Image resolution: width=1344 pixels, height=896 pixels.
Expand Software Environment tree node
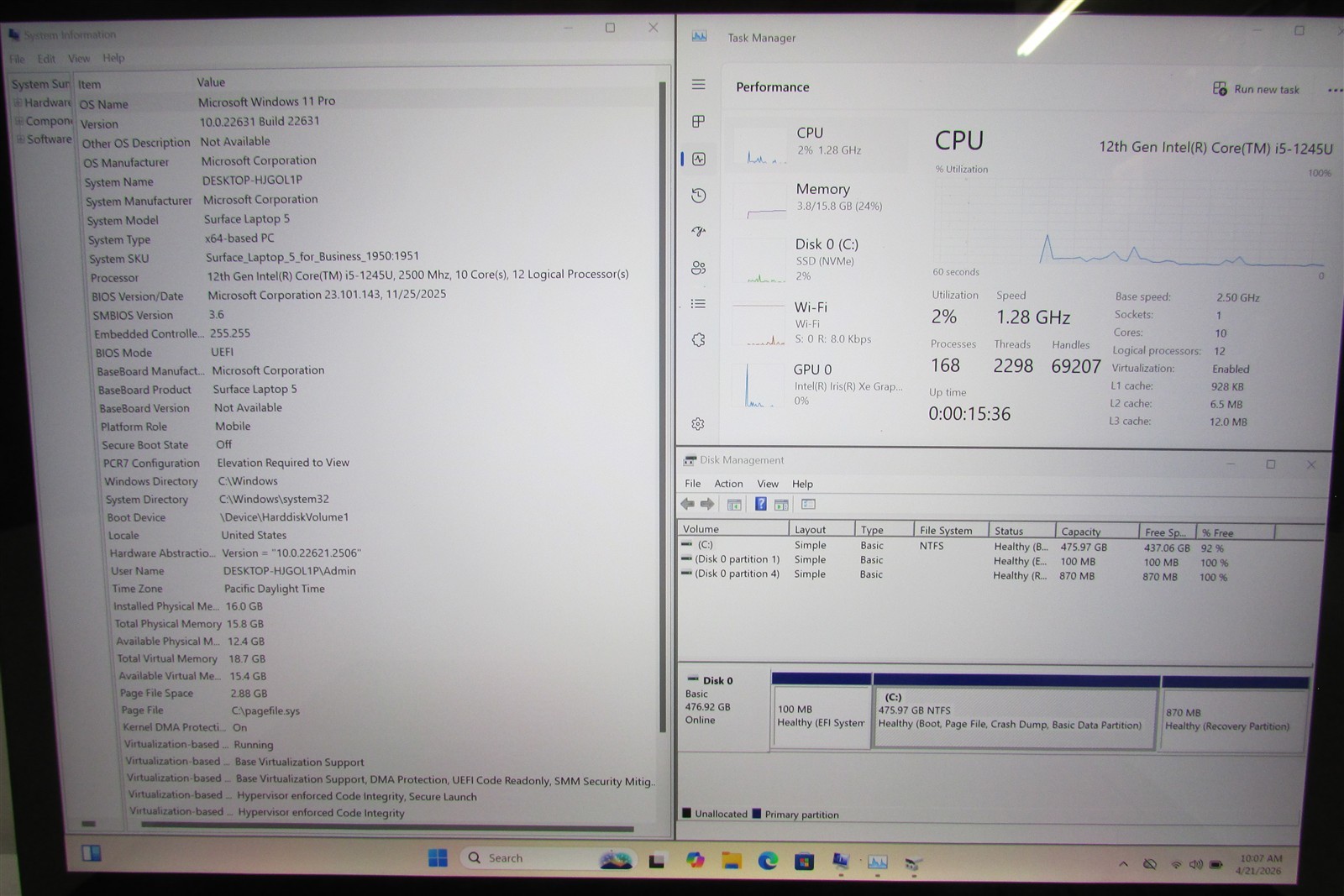(21, 139)
